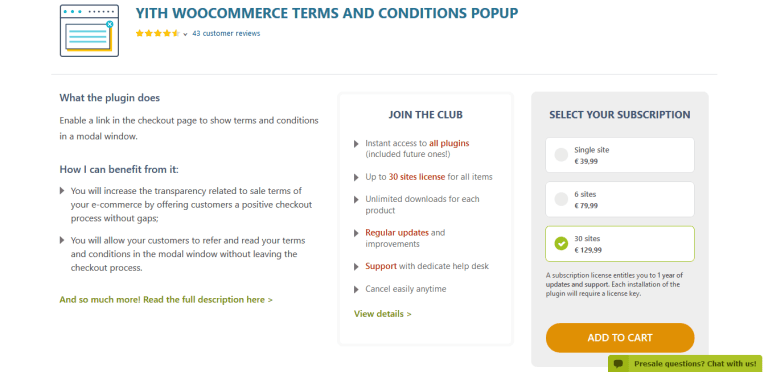Click the chat bubble icon
Viewport: 768px width, 372px height.
coord(619,364)
